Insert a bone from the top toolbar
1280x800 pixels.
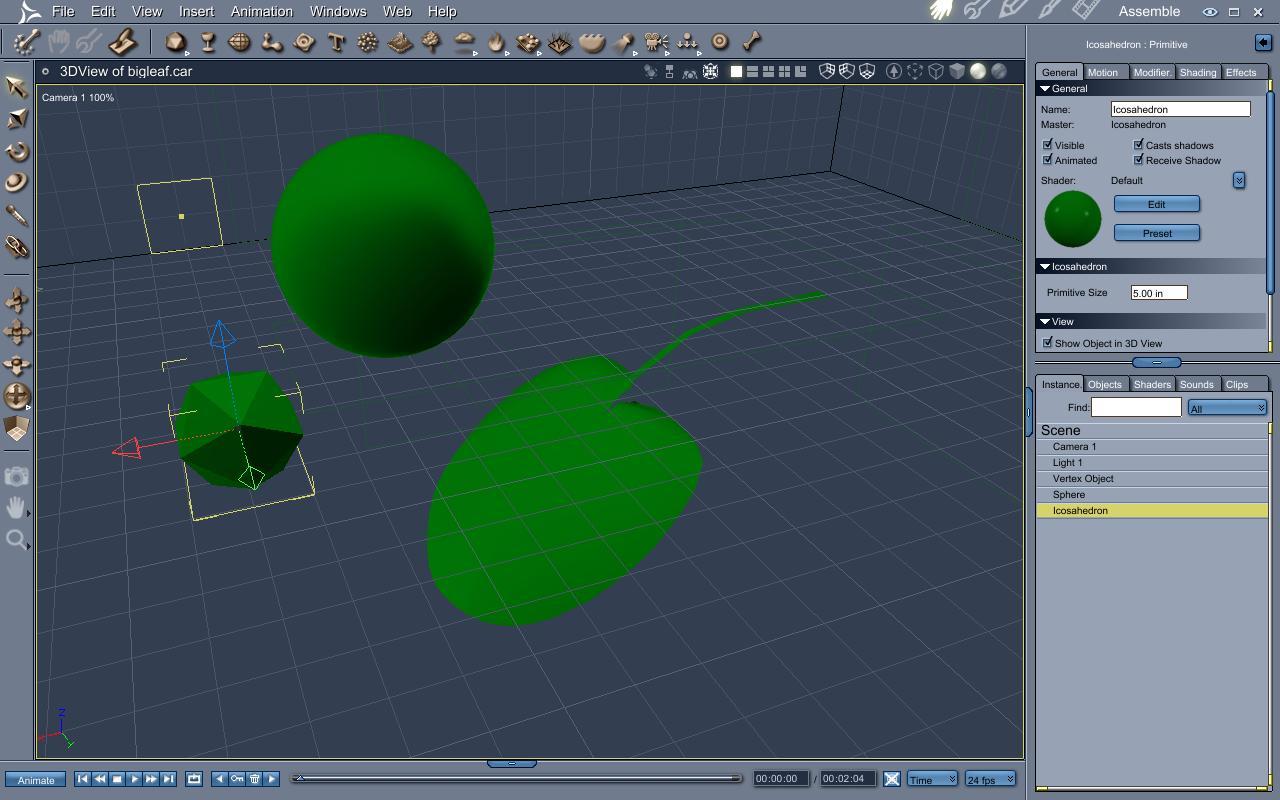752,42
